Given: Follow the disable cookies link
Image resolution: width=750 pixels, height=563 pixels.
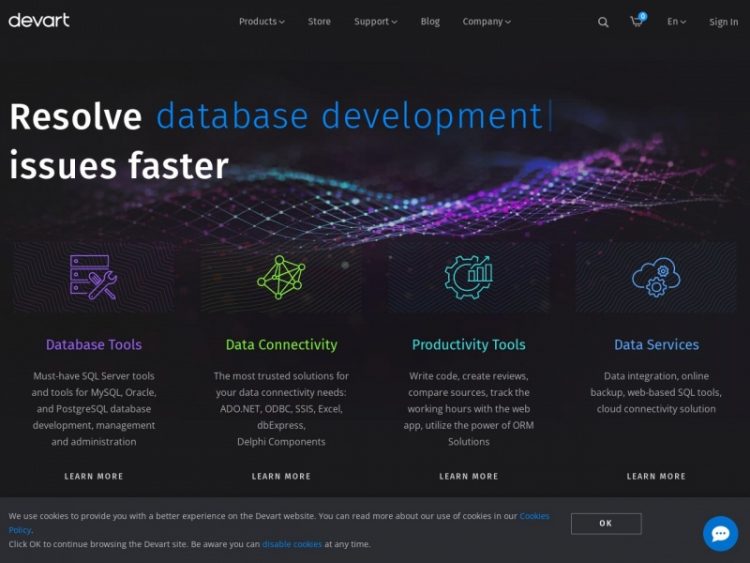Looking at the screenshot, I should [x=292, y=544].
